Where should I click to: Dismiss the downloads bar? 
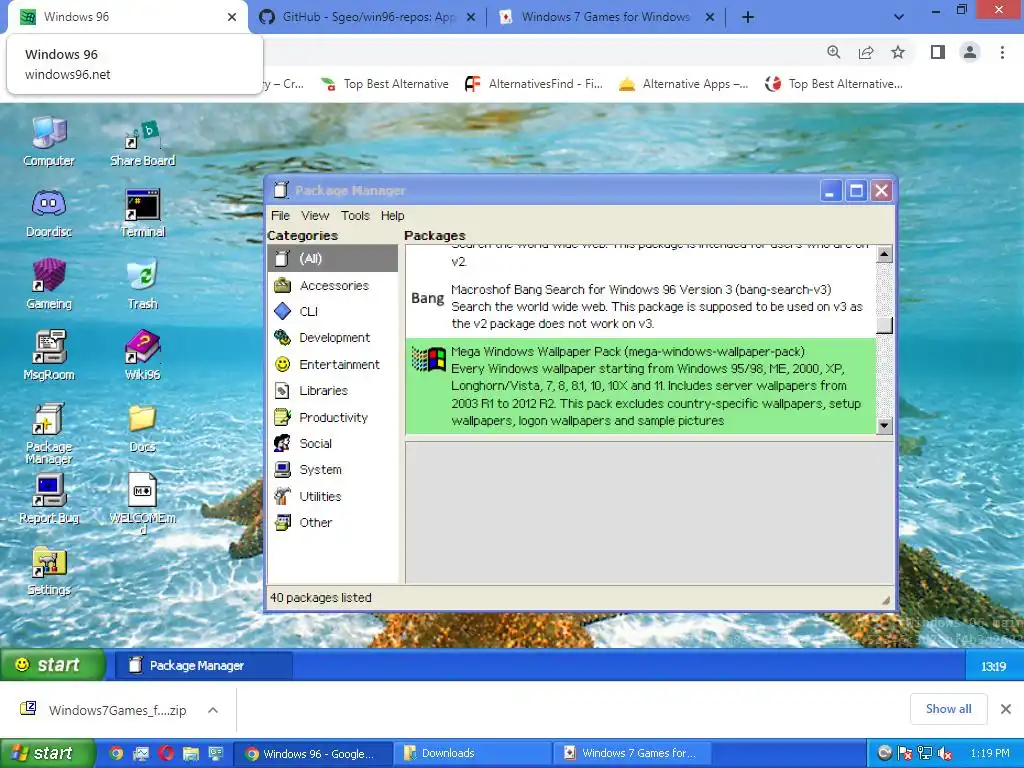click(1006, 709)
